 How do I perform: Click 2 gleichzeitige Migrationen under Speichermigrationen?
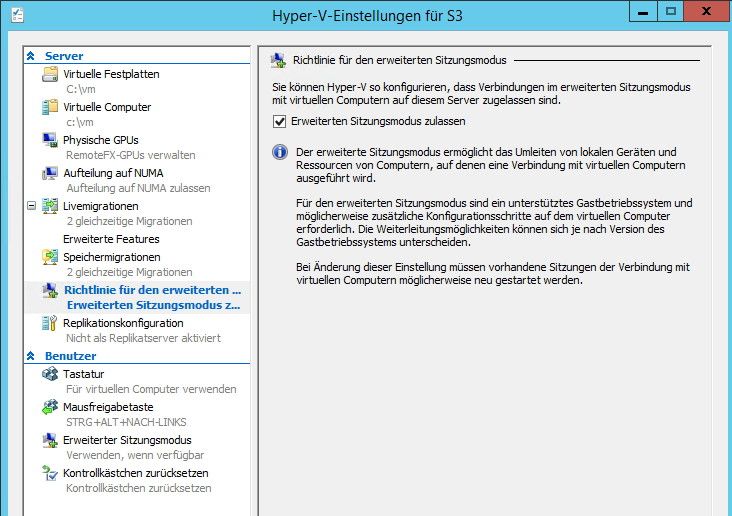click(x=129, y=272)
